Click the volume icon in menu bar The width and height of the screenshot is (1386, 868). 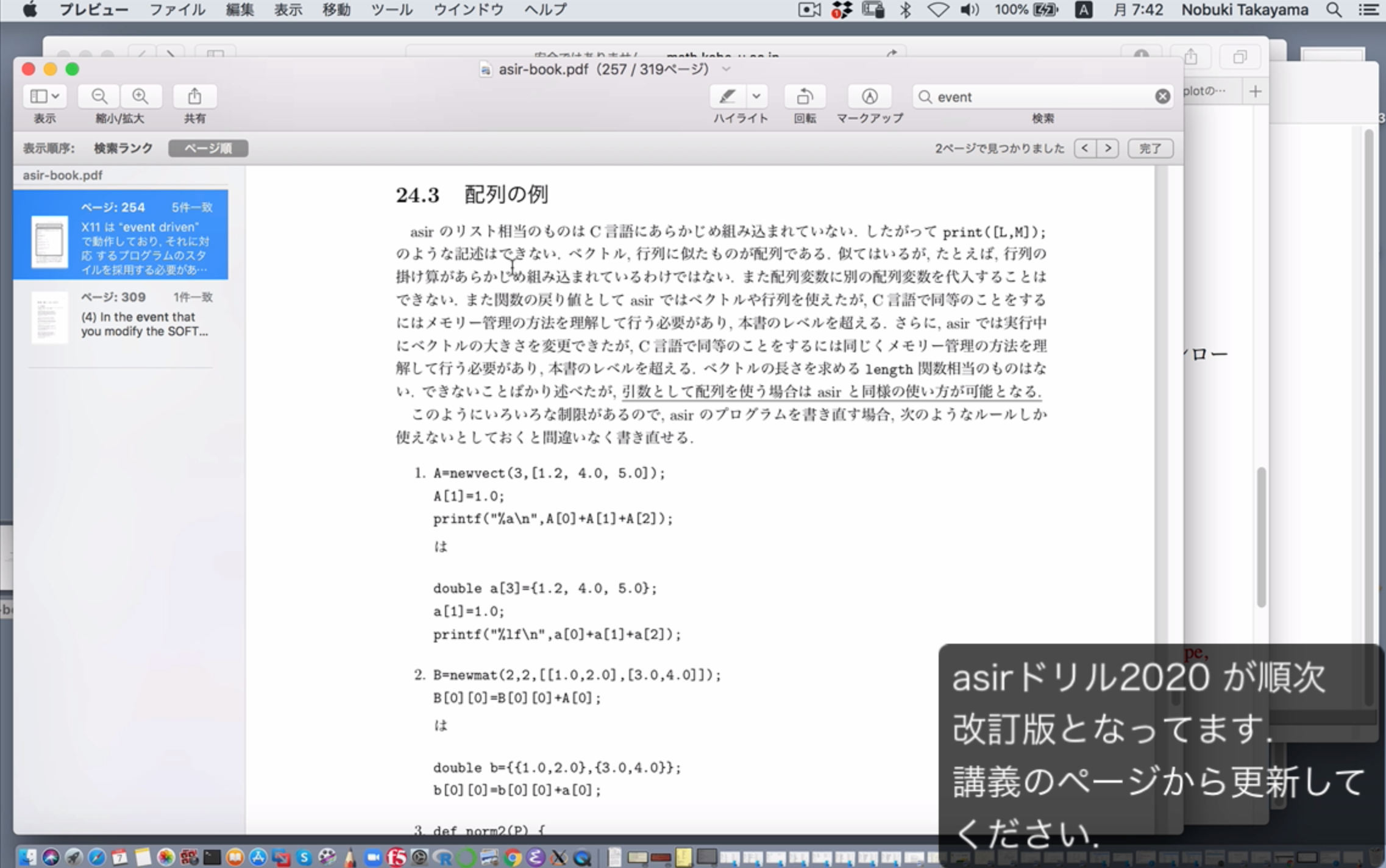[x=970, y=10]
